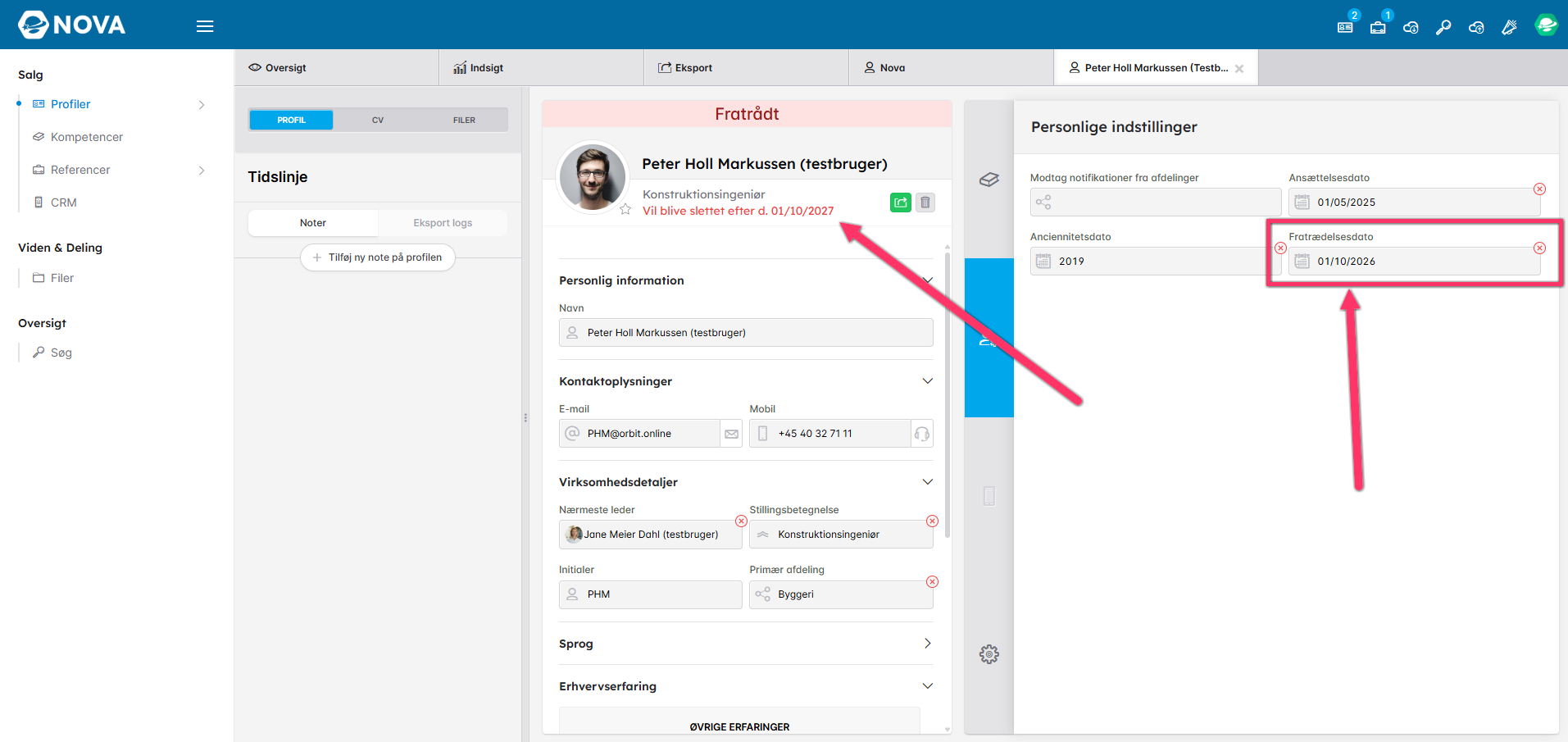Clear the Primær afdeling field
The image size is (1568, 742).
932,582
